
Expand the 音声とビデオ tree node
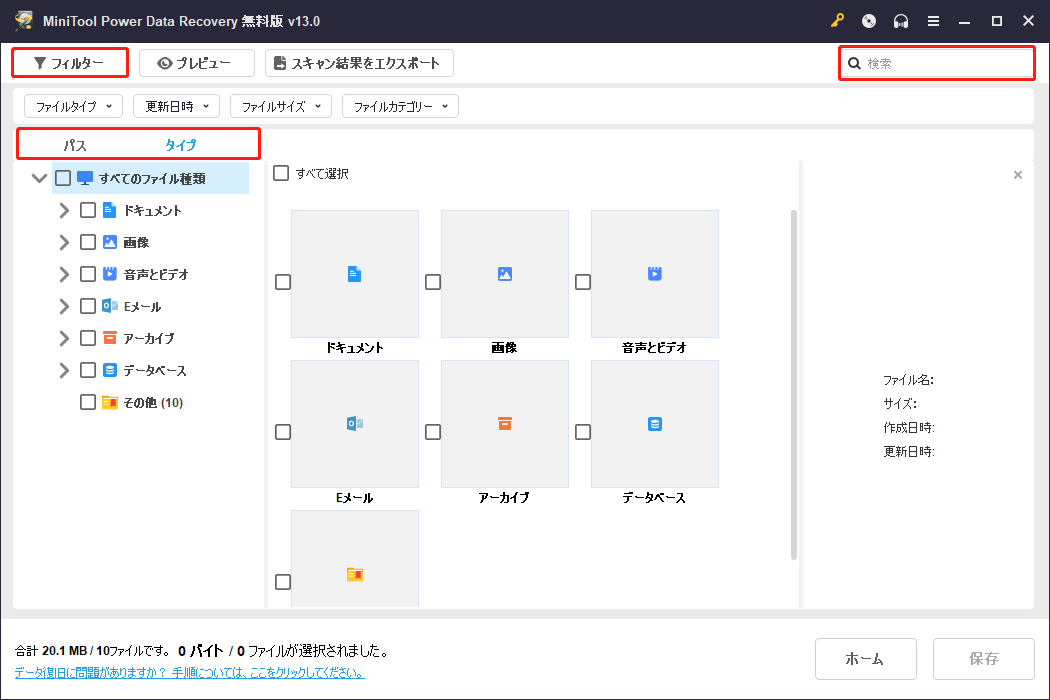coord(64,274)
